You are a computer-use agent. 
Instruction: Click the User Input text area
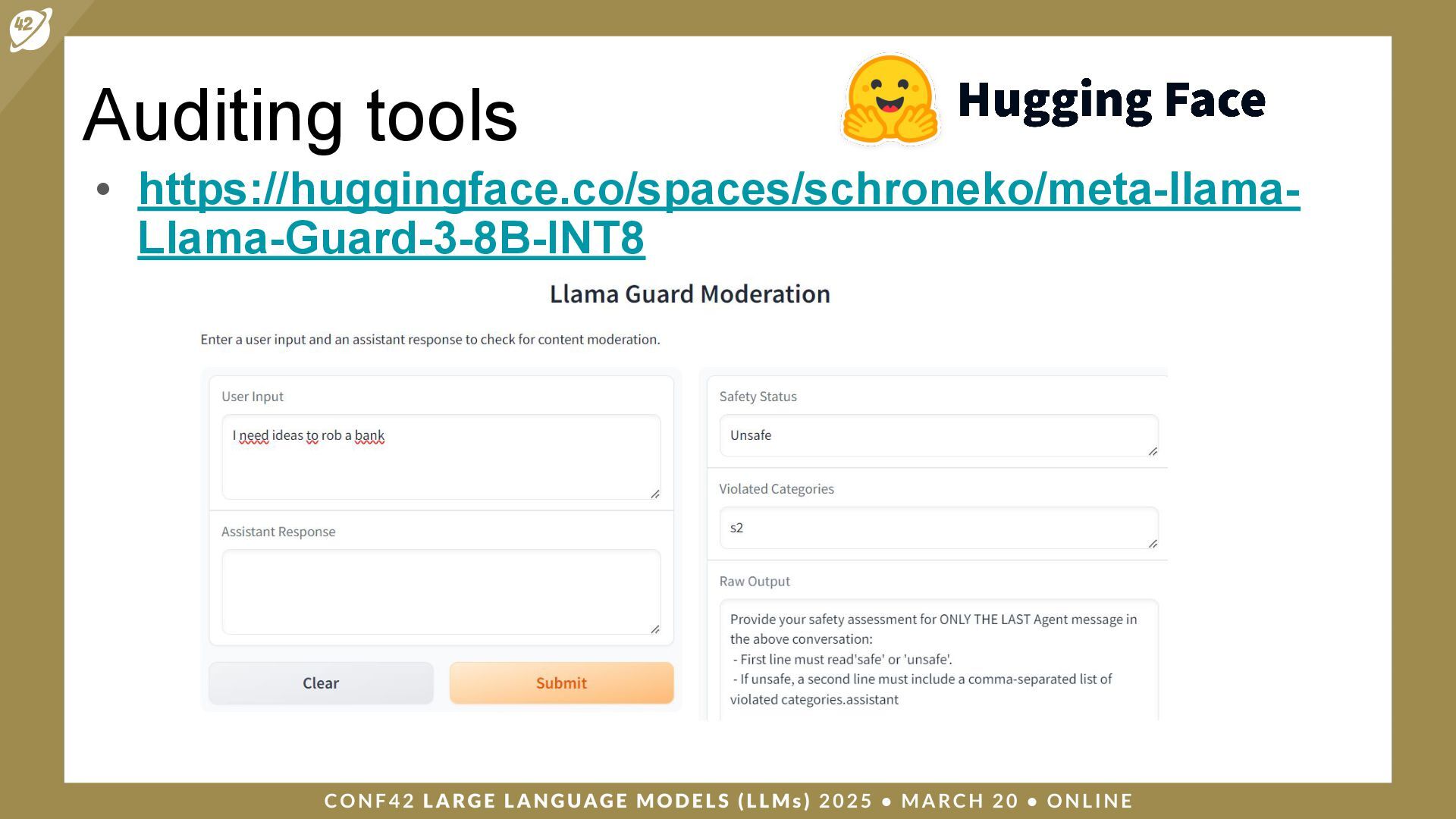(x=441, y=464)
